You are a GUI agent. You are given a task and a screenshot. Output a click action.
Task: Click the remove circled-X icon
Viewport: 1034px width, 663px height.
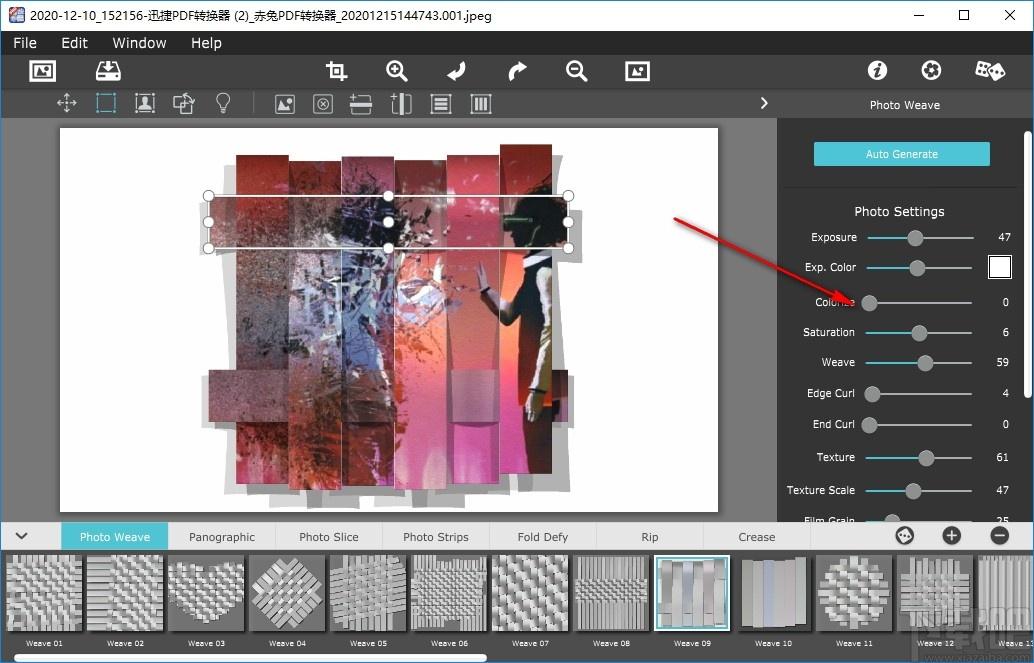click(322, 104)
